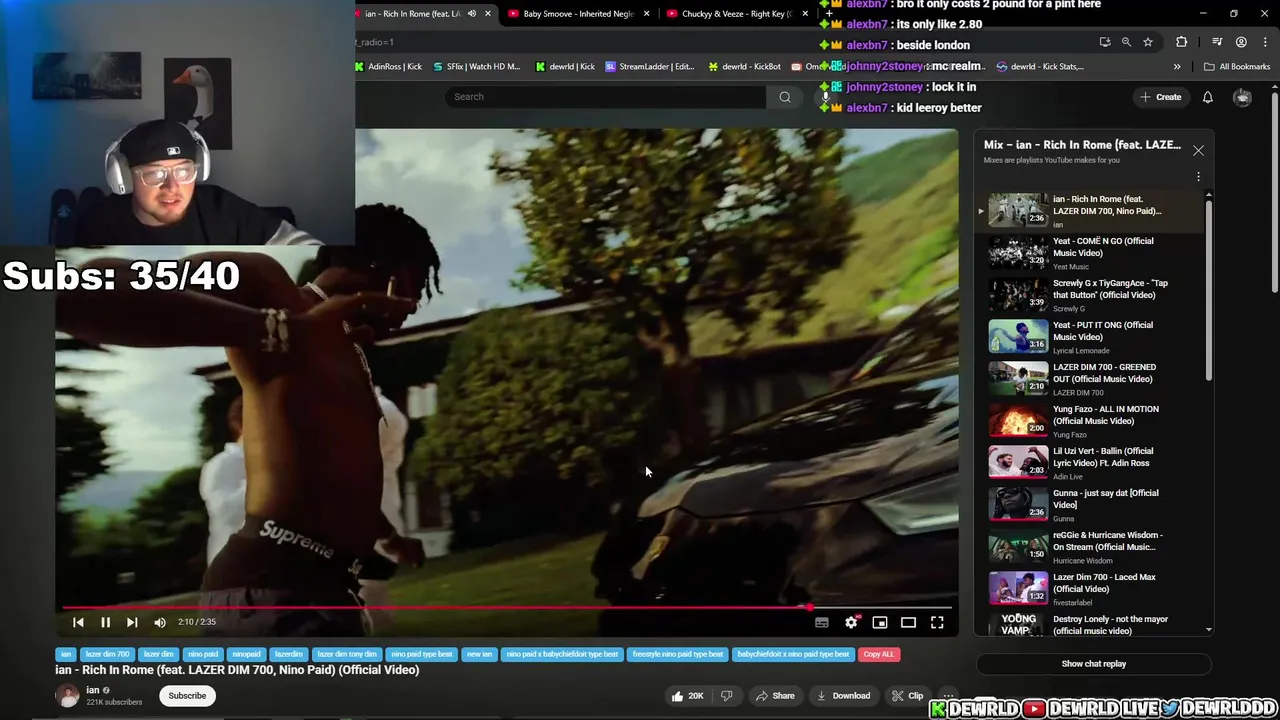Viewport: 1280px width, 720px height.
Task: Click the 'Copy ALL' tags button
Action: pos(879,654)
